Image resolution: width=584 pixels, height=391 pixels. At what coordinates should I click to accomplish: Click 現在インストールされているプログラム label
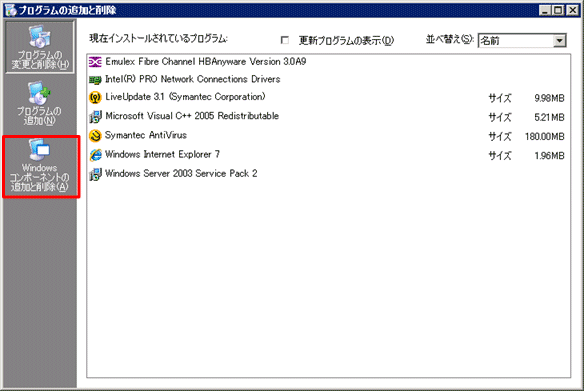[158, 39]
